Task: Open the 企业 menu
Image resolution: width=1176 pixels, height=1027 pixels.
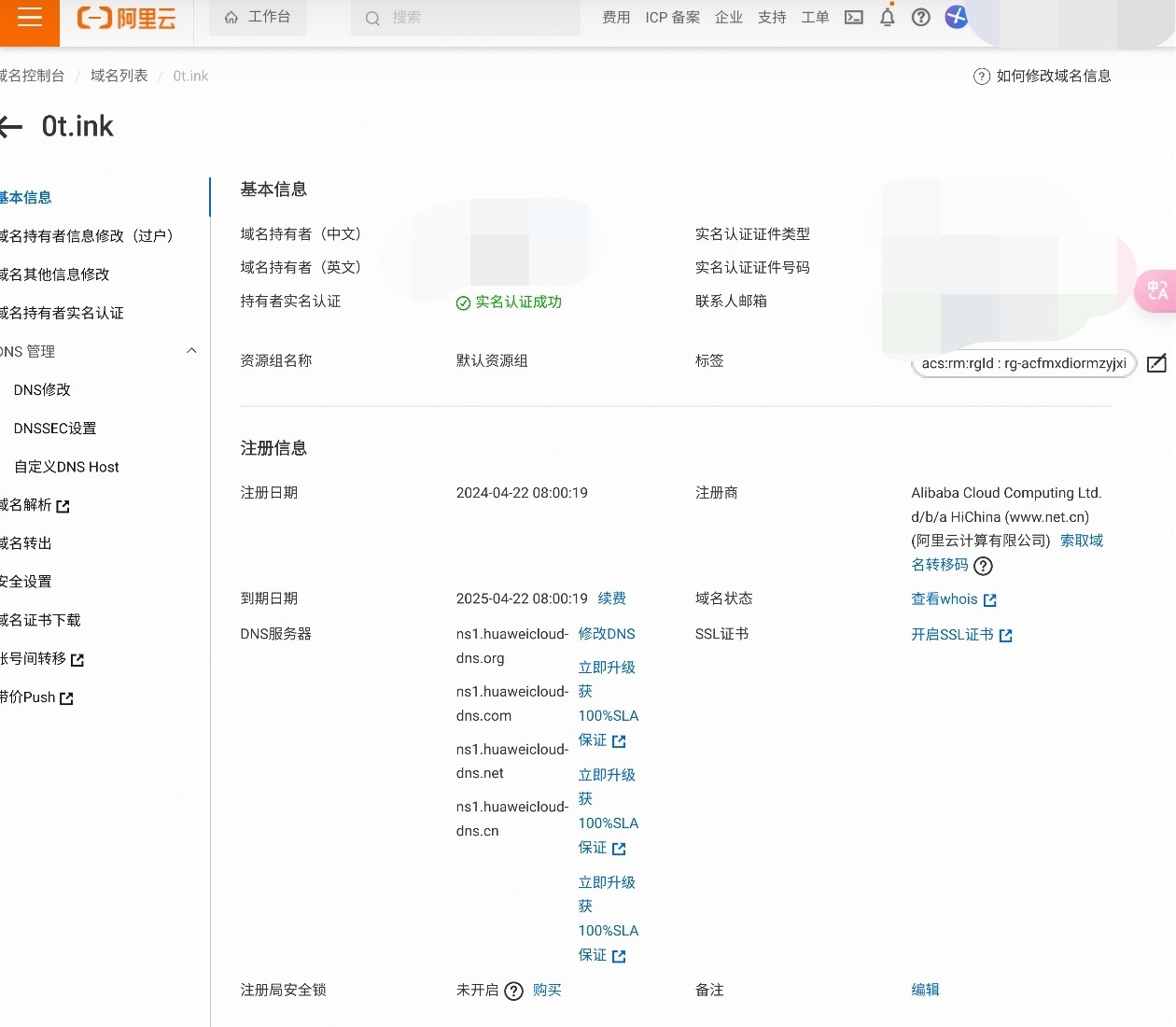Action: click(729, 18)
